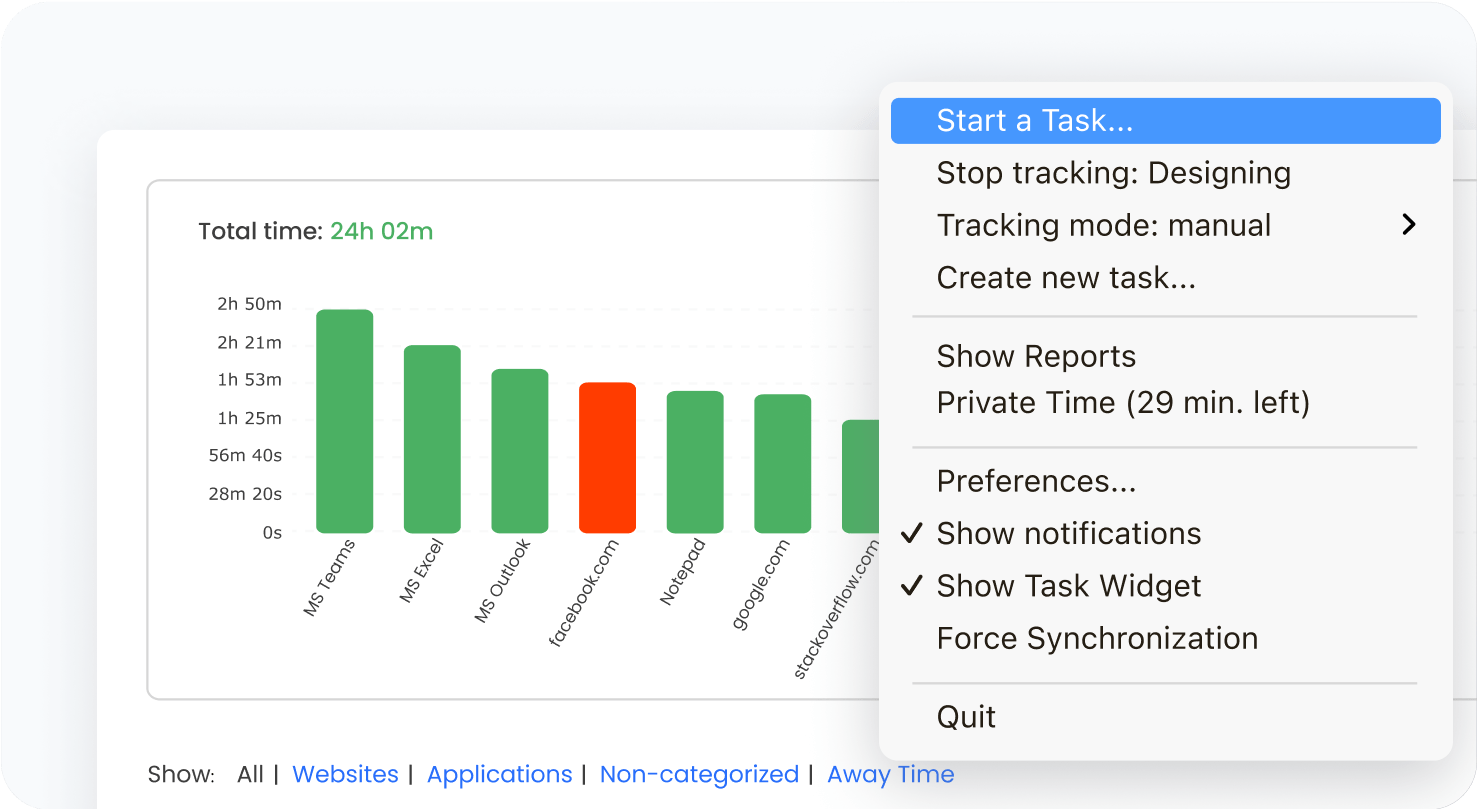This screenshot has width=1477, height=809.
Task: Show Non-categorized activities
Action: 699,774
